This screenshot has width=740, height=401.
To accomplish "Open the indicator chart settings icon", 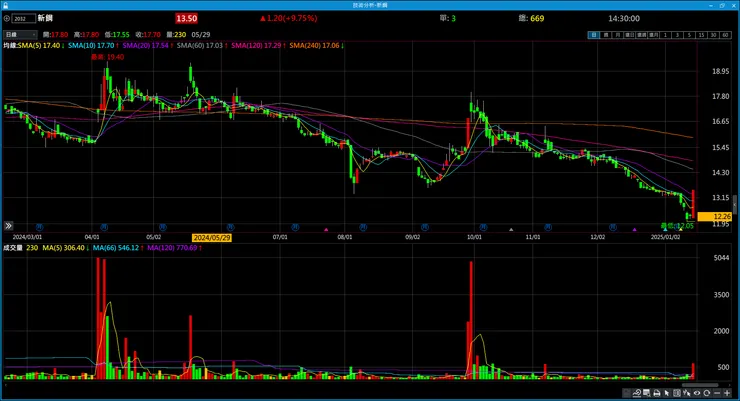I will click(637, 393).
